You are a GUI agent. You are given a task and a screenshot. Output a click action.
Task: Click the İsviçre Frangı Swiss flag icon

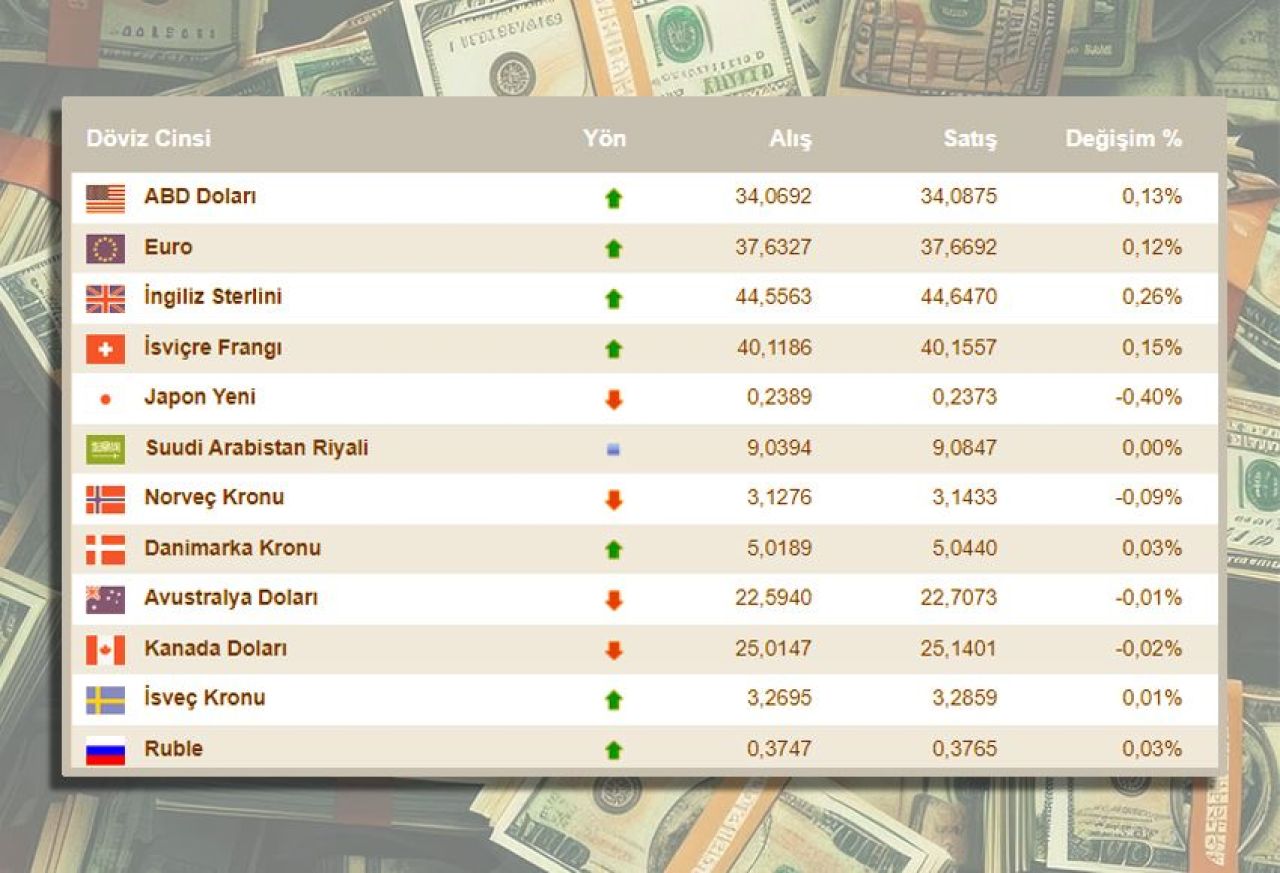(105, 349)
